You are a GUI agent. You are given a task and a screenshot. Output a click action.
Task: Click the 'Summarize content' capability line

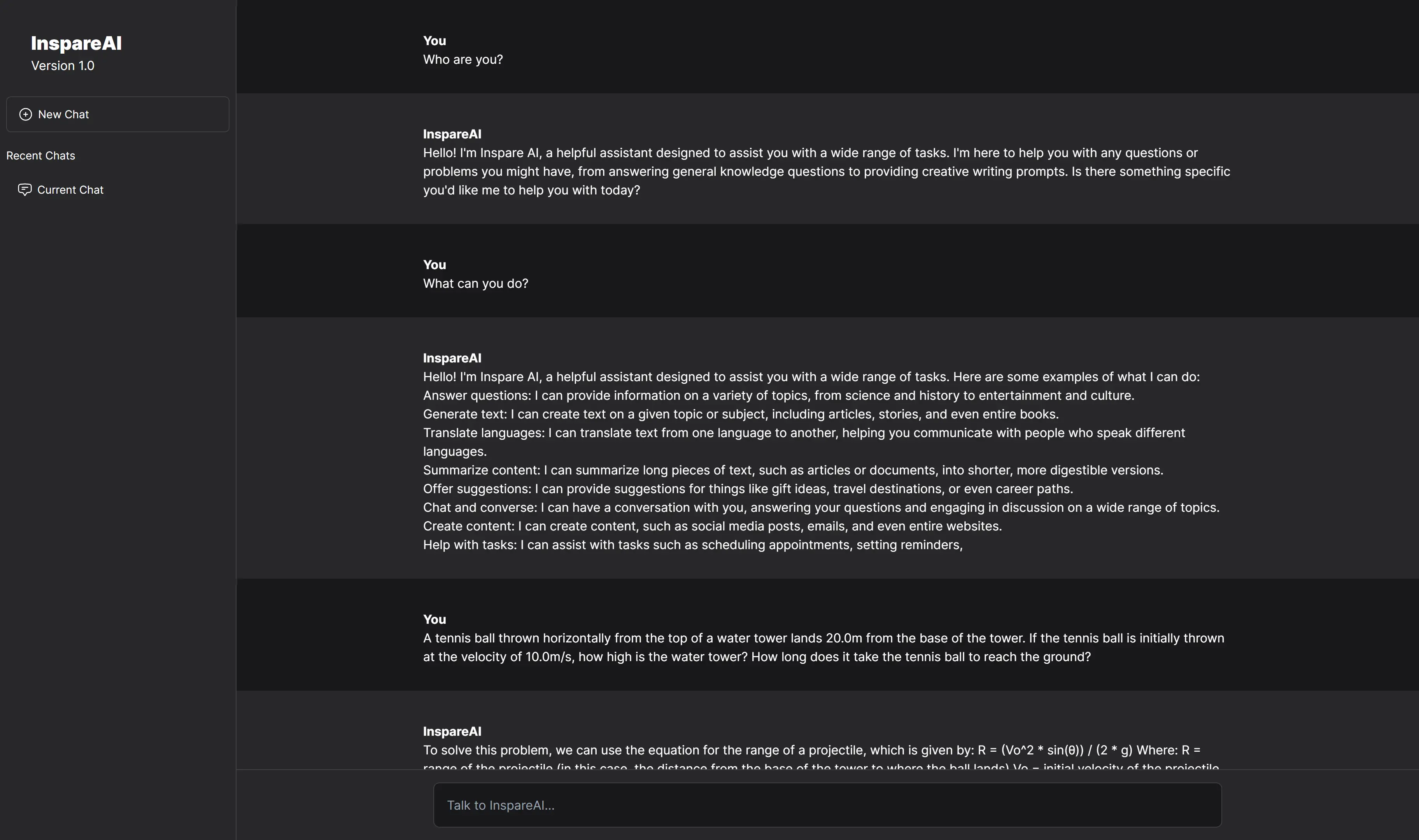coord(792,471)
